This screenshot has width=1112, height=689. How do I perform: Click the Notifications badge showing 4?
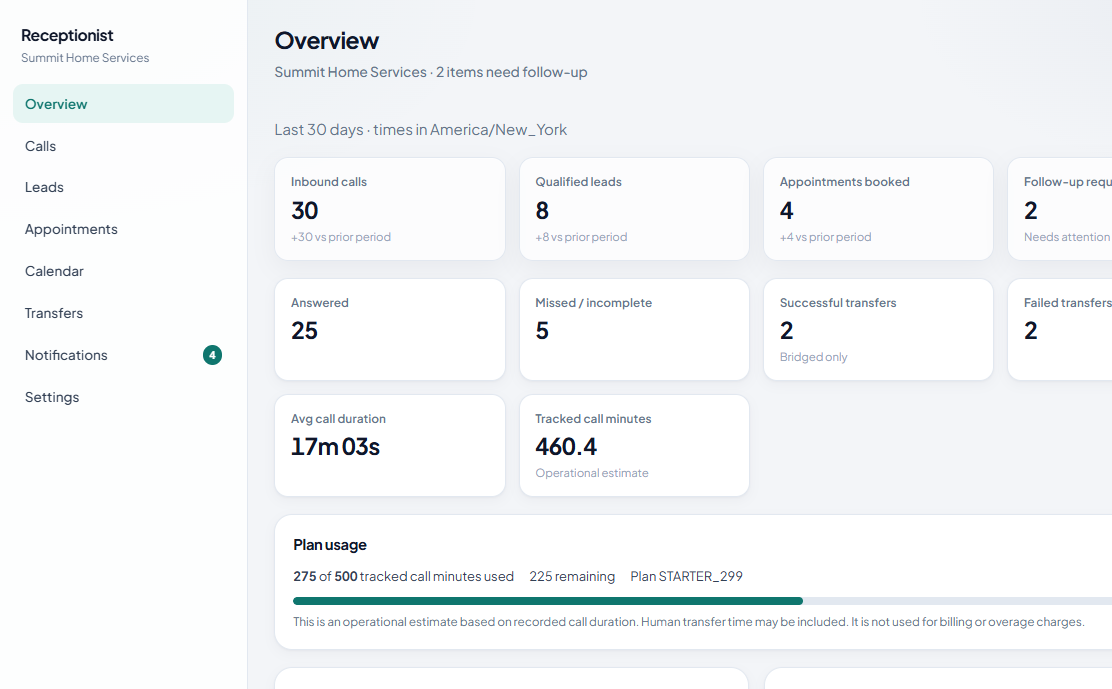(x=212, y=355)
